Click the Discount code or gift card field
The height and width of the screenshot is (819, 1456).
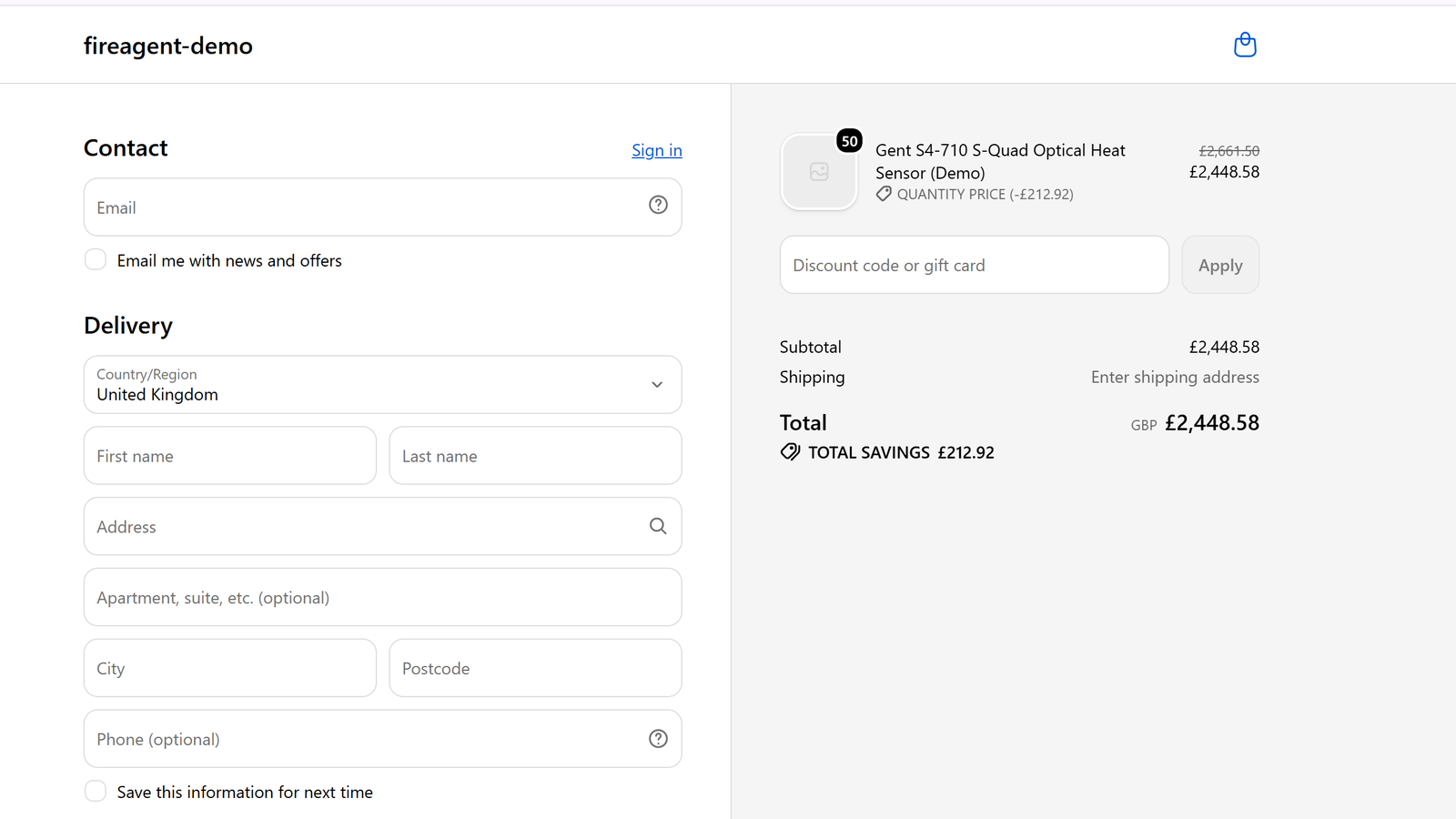click(975, 265)
